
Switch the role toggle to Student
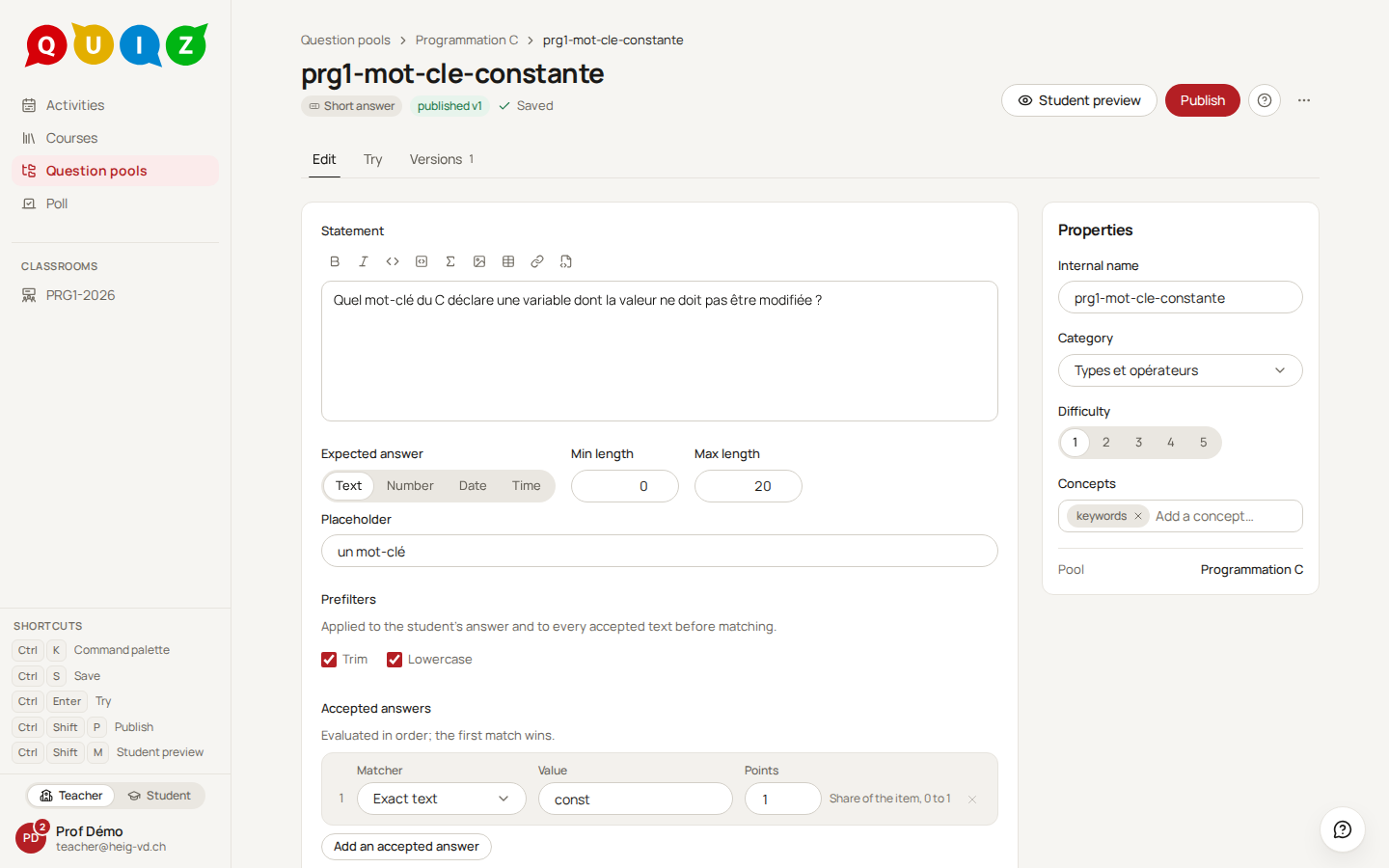click(159, 796)
